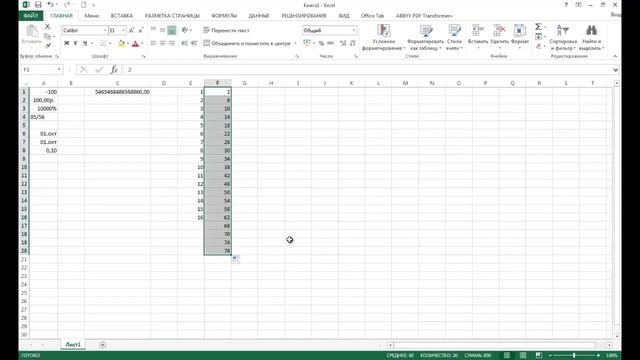Collapse the ribbon with the arrow

coord(615,56)
